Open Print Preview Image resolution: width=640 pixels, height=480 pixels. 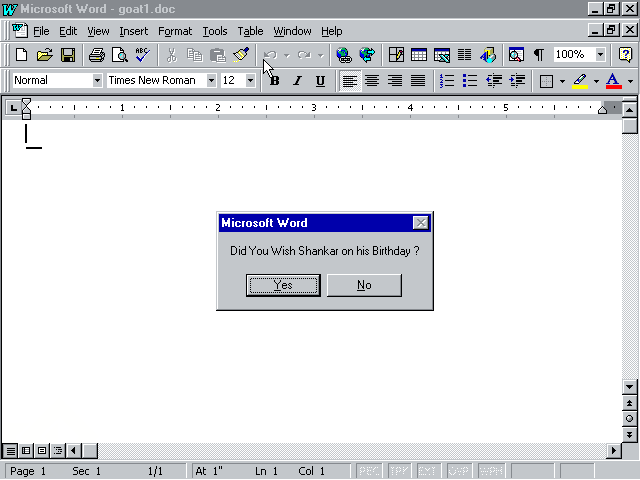[120, 55]
